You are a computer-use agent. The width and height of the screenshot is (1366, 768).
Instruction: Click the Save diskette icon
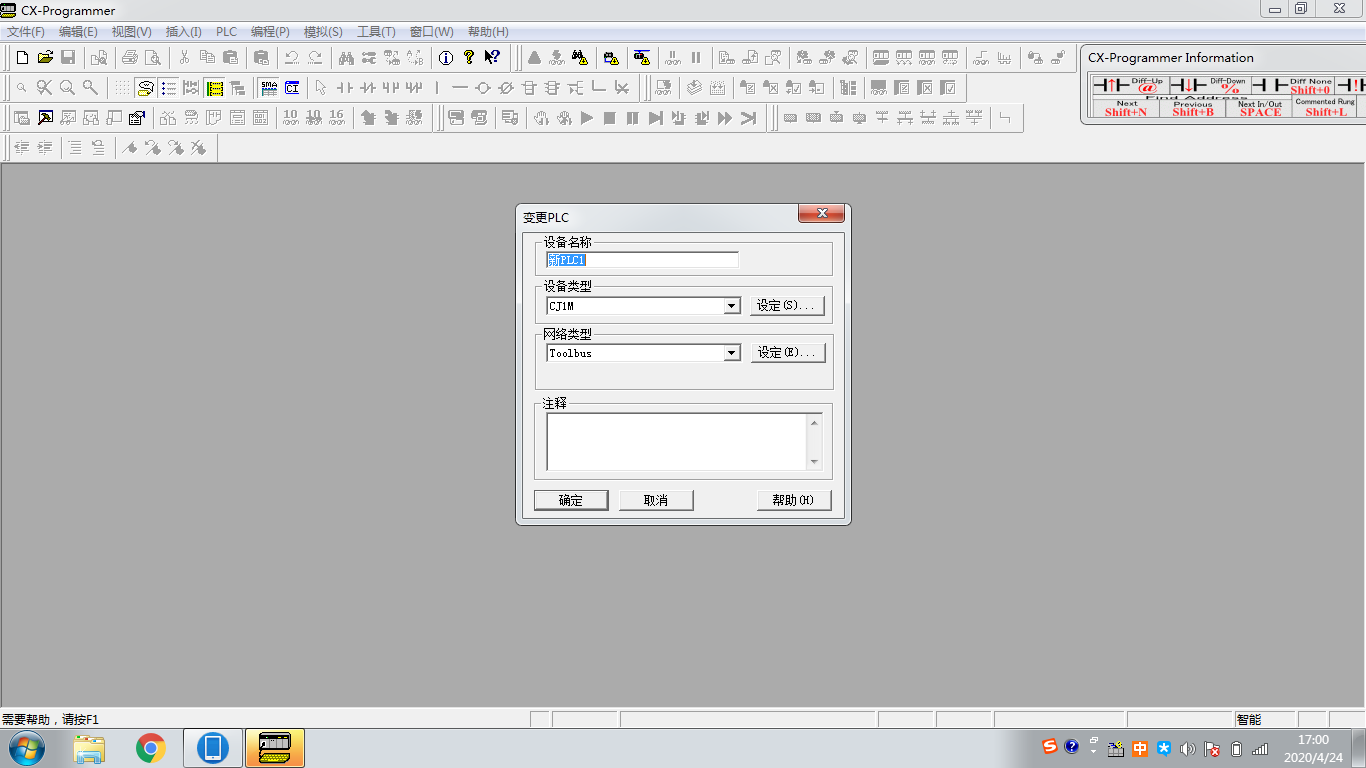click(x=68, y=58)
